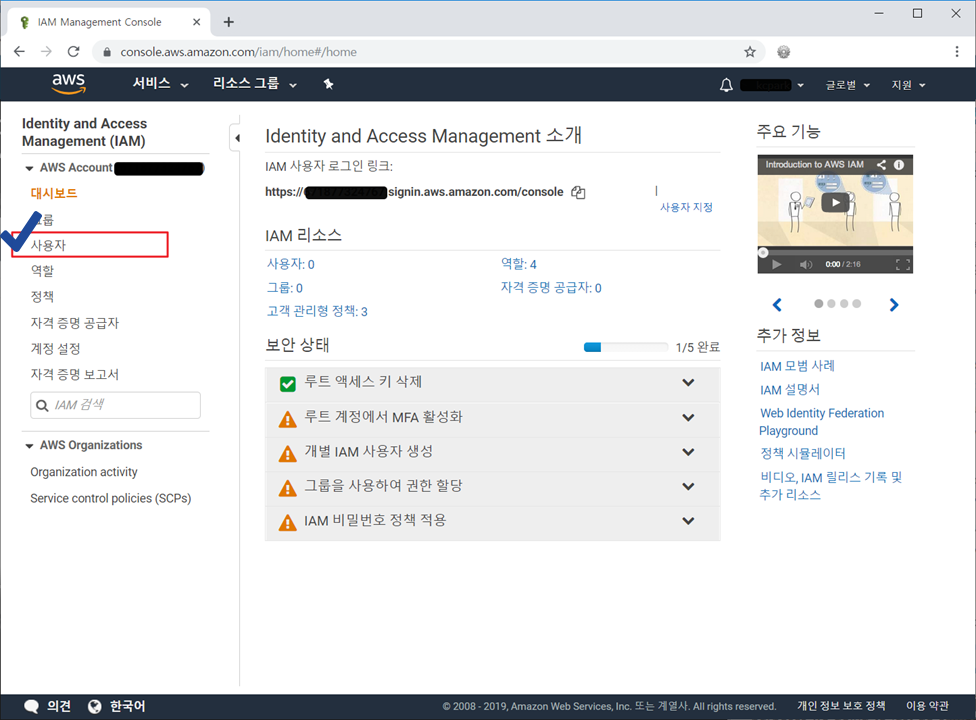Open the Chrome three-dot menu

(957, 52)
